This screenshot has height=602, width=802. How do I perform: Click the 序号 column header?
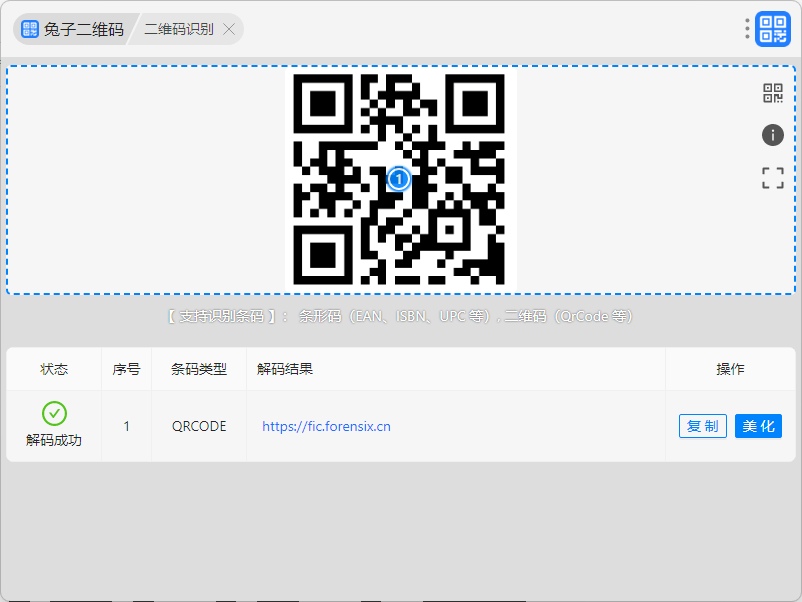coord(126,369)
